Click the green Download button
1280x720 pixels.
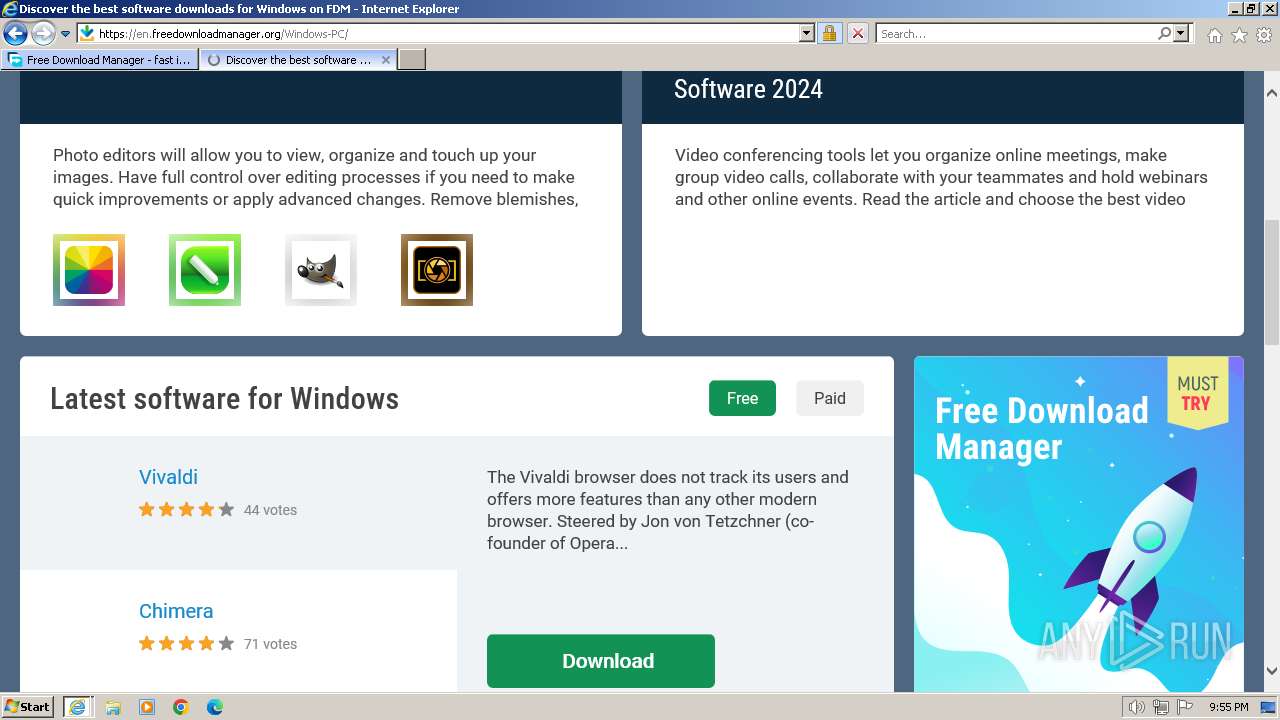[601, 661]
